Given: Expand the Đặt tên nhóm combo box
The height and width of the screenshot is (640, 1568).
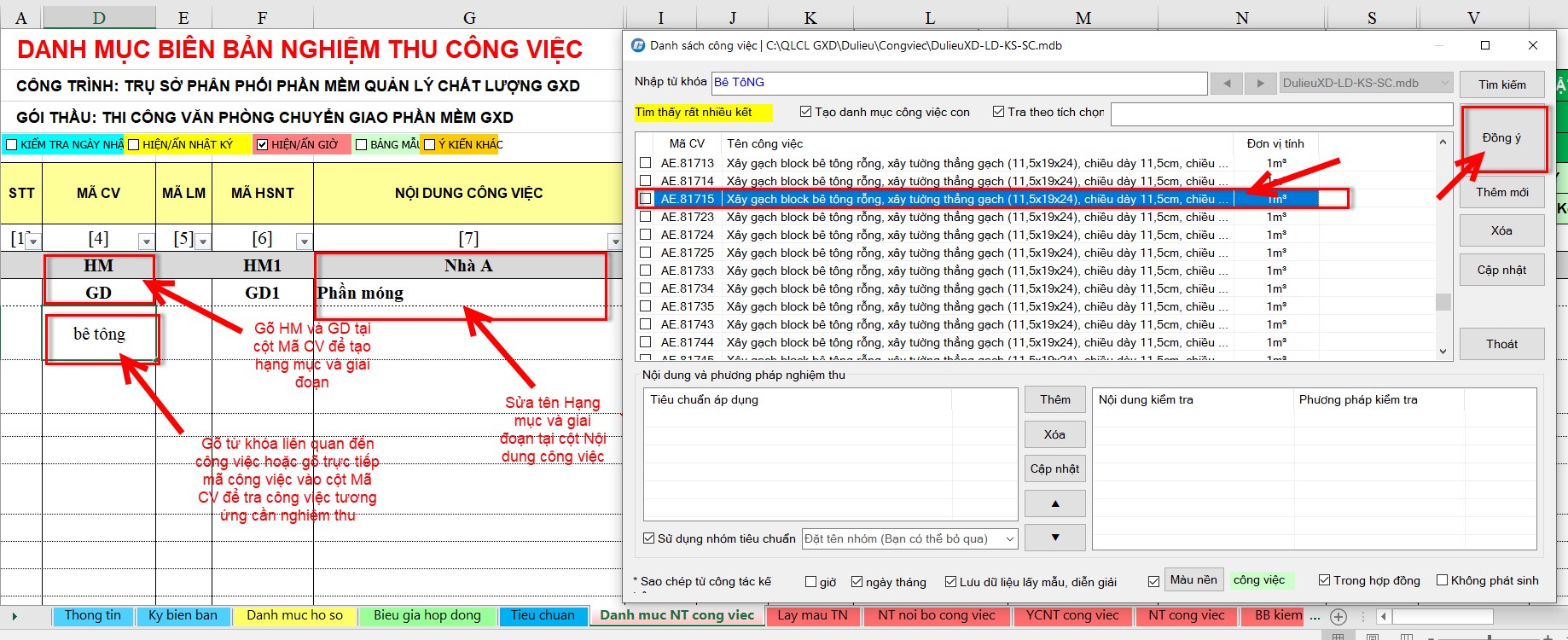Looking at the screenshot, I should [x=1010, y=538].
